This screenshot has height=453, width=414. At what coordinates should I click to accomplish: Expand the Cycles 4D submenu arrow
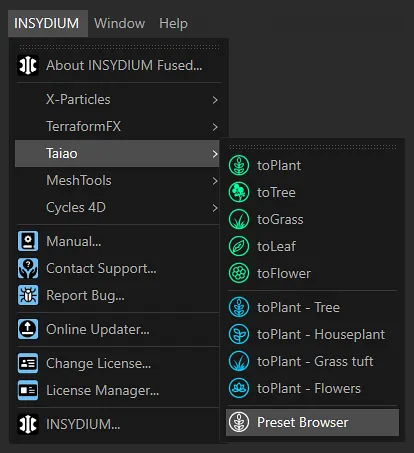click(x=215, y=208)
